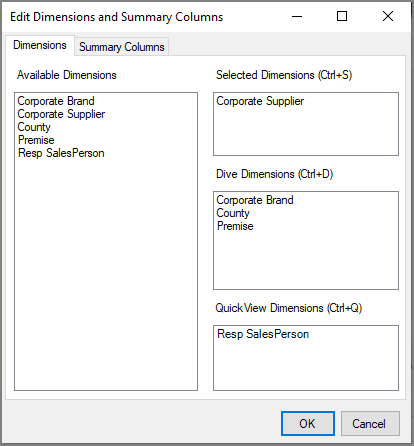Confirm changes with the OK button
Image resolution: width=414 pixels, height=446 pixels.
(x=307, y=423)
